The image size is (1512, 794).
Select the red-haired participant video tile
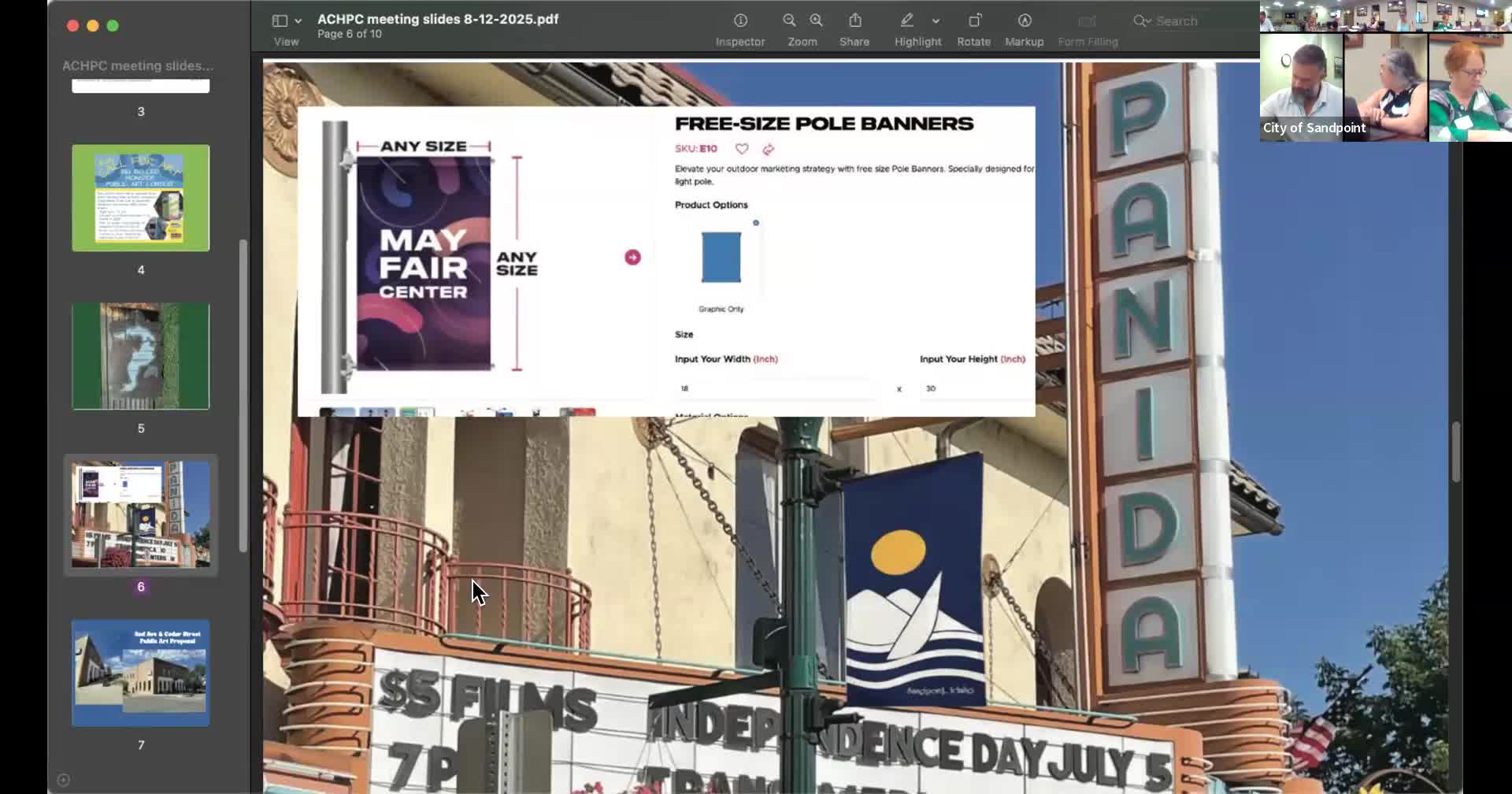click(x=1469, y=87)
